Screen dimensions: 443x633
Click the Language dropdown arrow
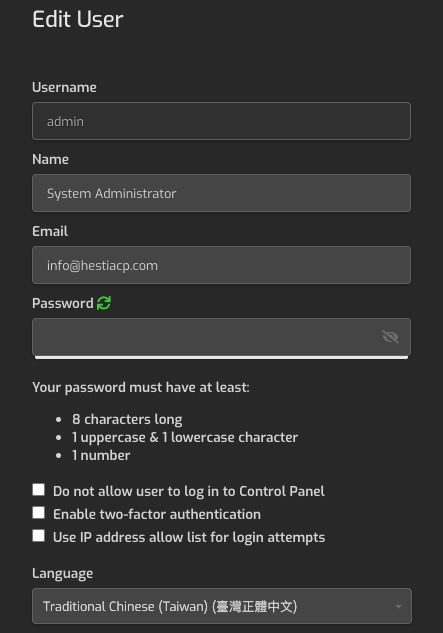click(398, 606)
